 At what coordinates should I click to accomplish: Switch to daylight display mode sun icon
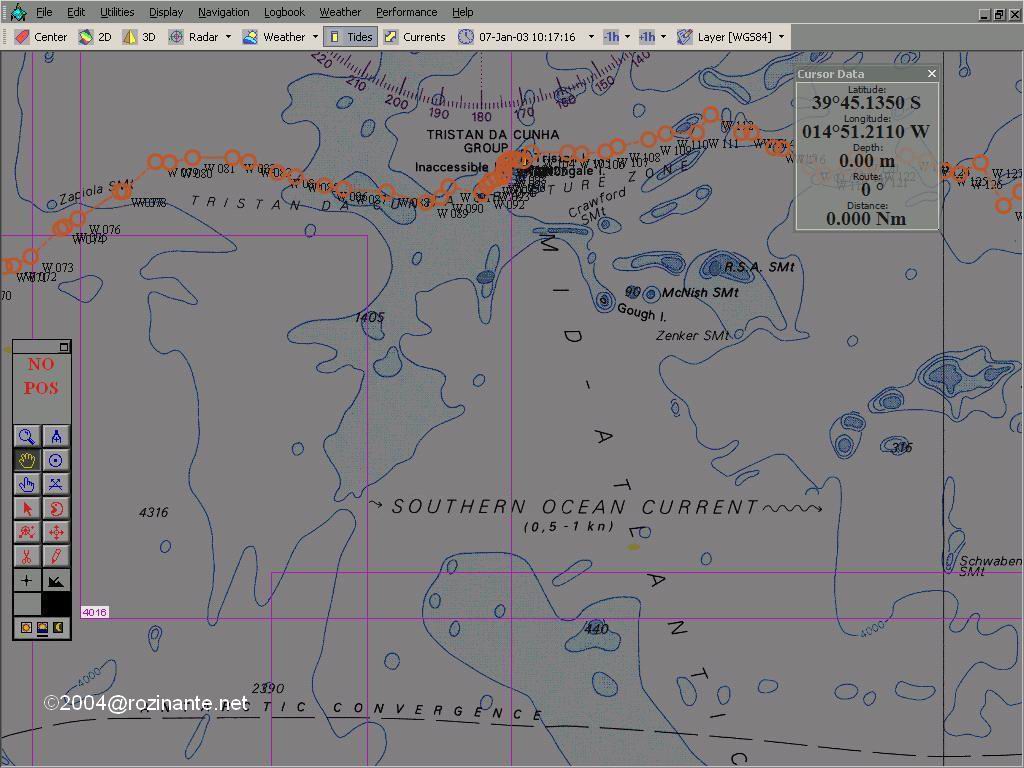(26, 628)
